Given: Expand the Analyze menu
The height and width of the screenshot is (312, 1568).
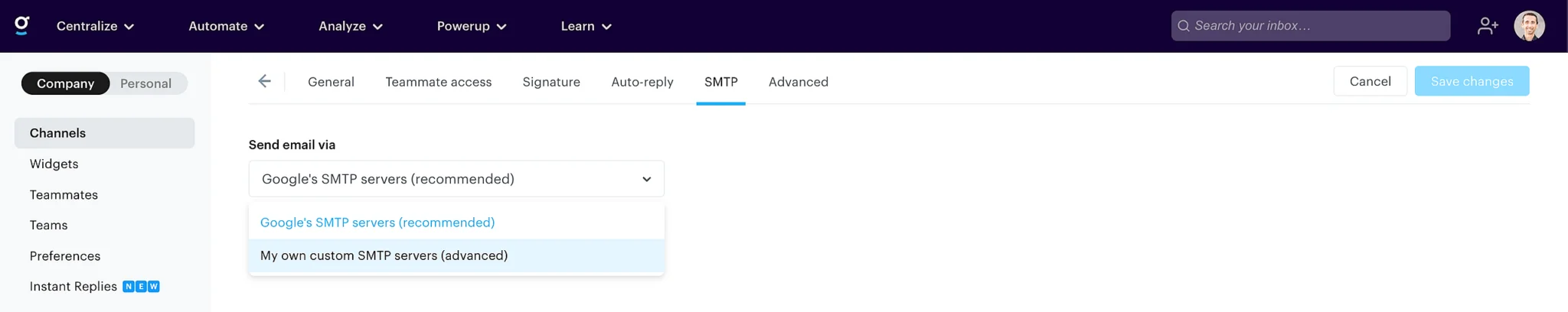Looking at the screenshot, I should (x=351, y=26).
